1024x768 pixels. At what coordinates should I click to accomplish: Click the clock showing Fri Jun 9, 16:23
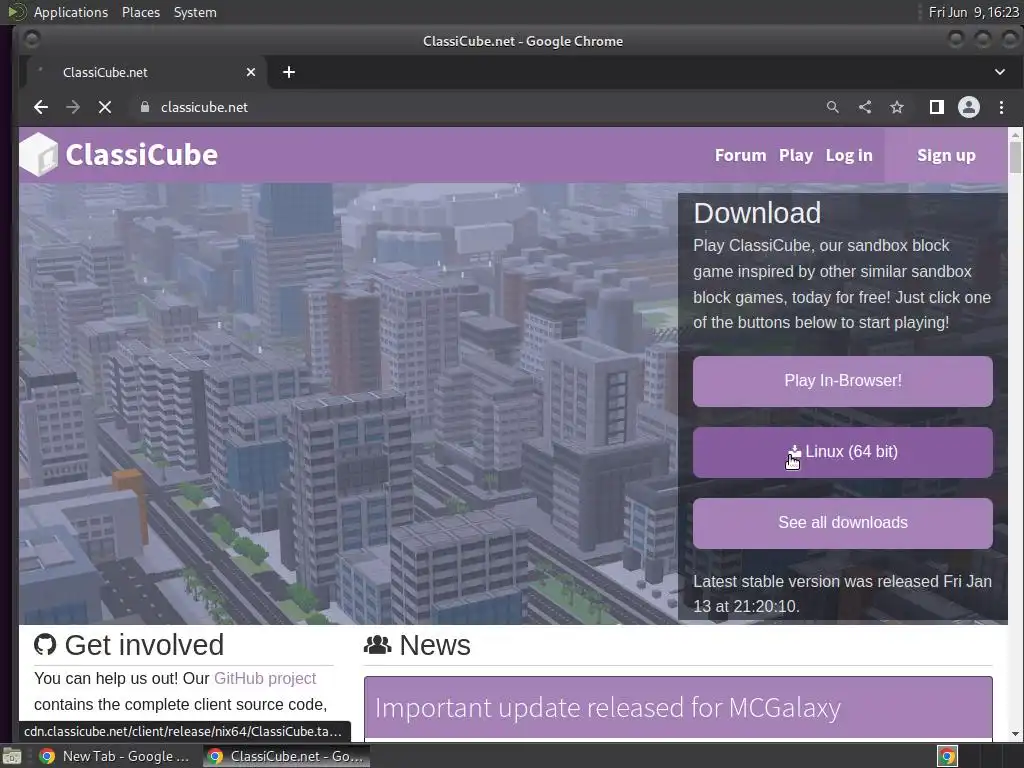tap(973, 12)
